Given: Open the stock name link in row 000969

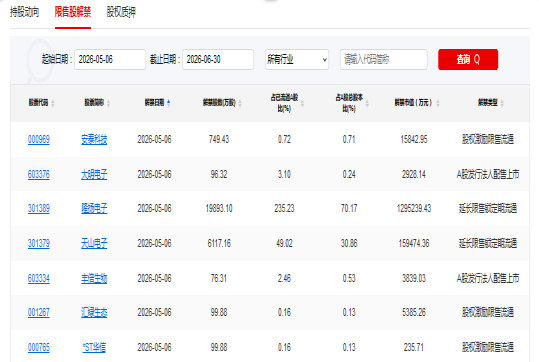Looking at the screenshot, I should click(x=94, y=140).
